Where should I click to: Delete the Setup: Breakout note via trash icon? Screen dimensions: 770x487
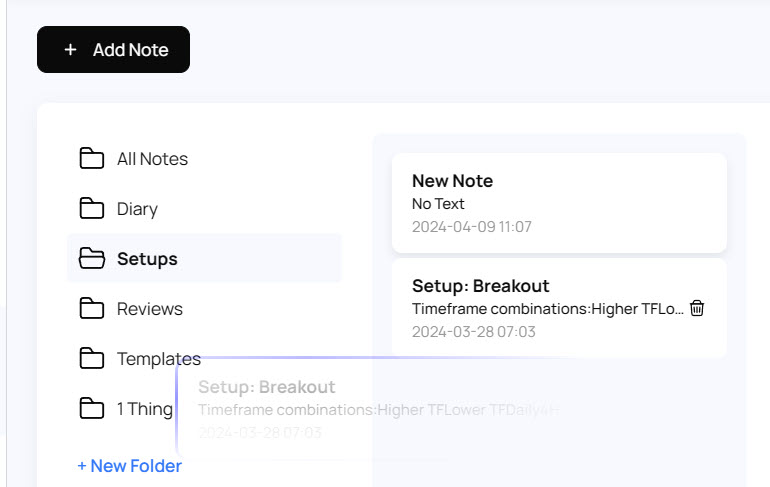[698, 308]
